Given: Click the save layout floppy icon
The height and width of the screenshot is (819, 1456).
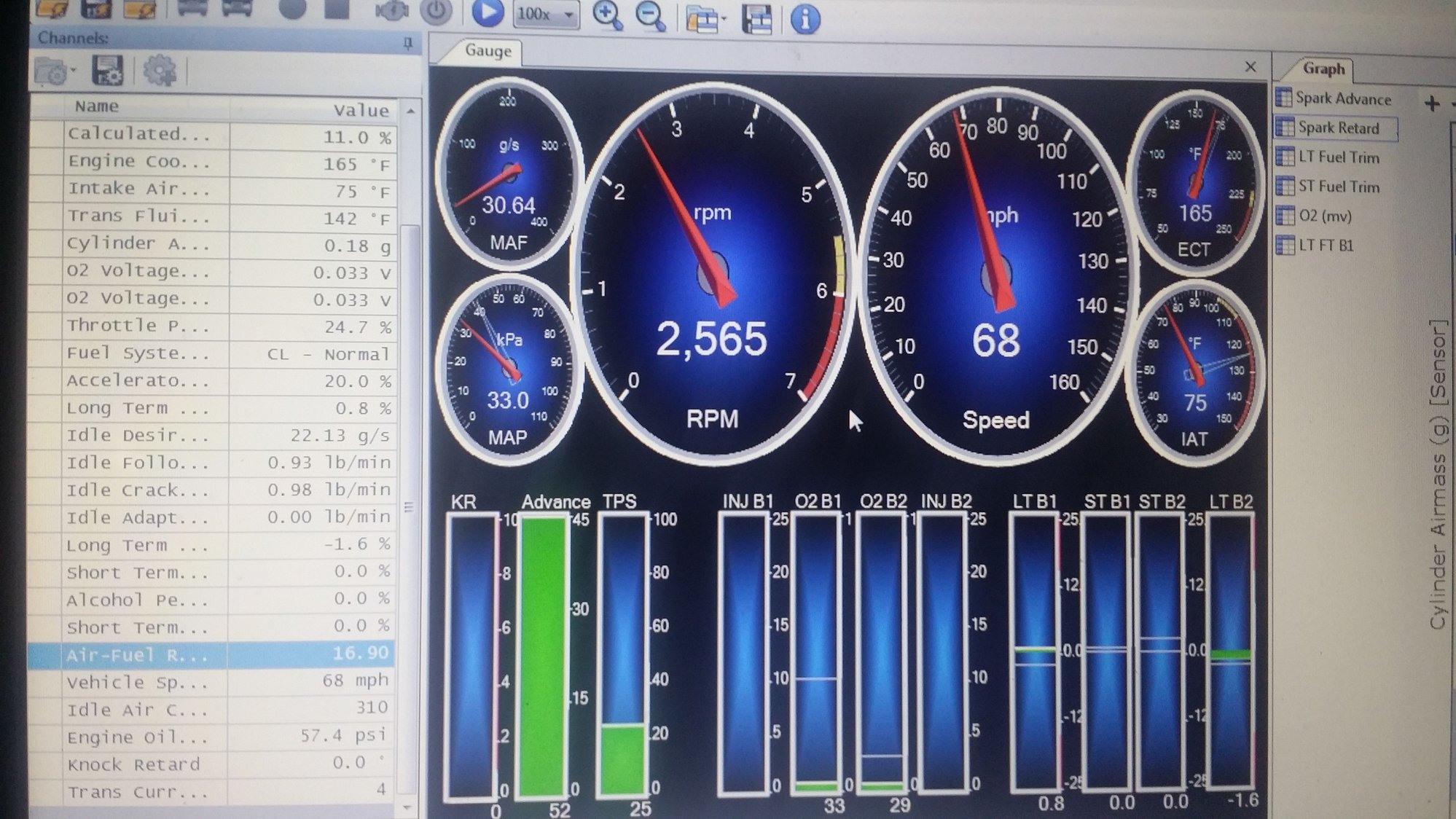Looking at the screenshot, I should (x=756, y=18).
